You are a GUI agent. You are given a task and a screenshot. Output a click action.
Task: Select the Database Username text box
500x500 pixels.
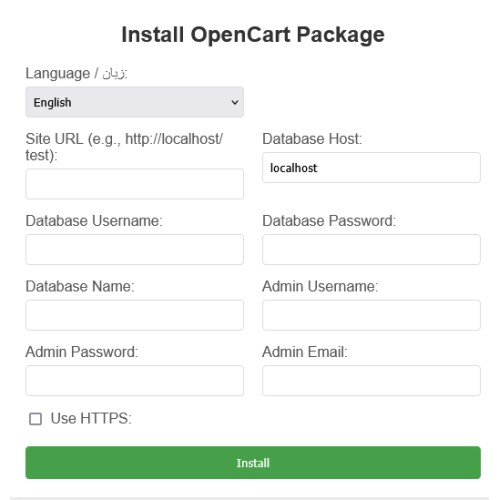point(134,249)
